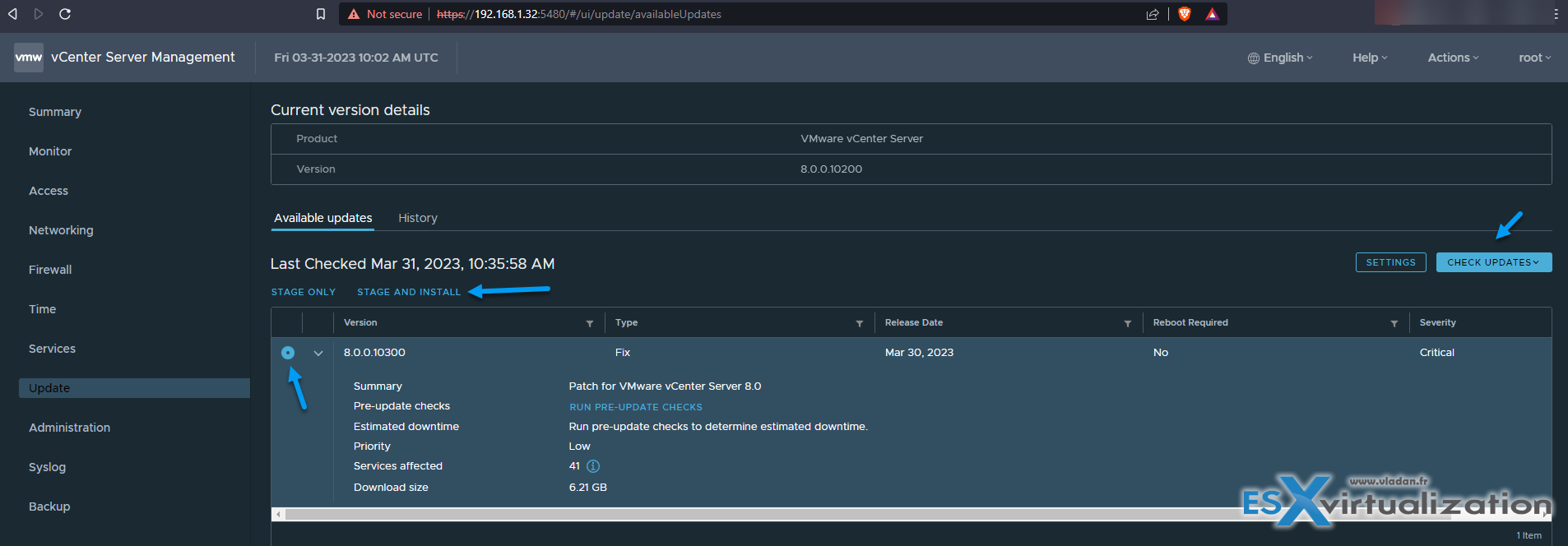
Task: Open the Help dropdown menu
Action: 1370,58
